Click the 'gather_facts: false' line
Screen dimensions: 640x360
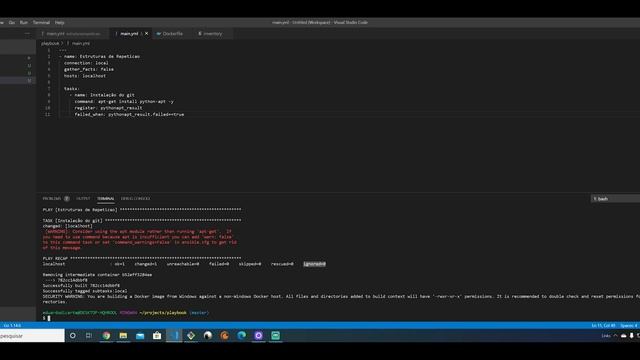89,69
